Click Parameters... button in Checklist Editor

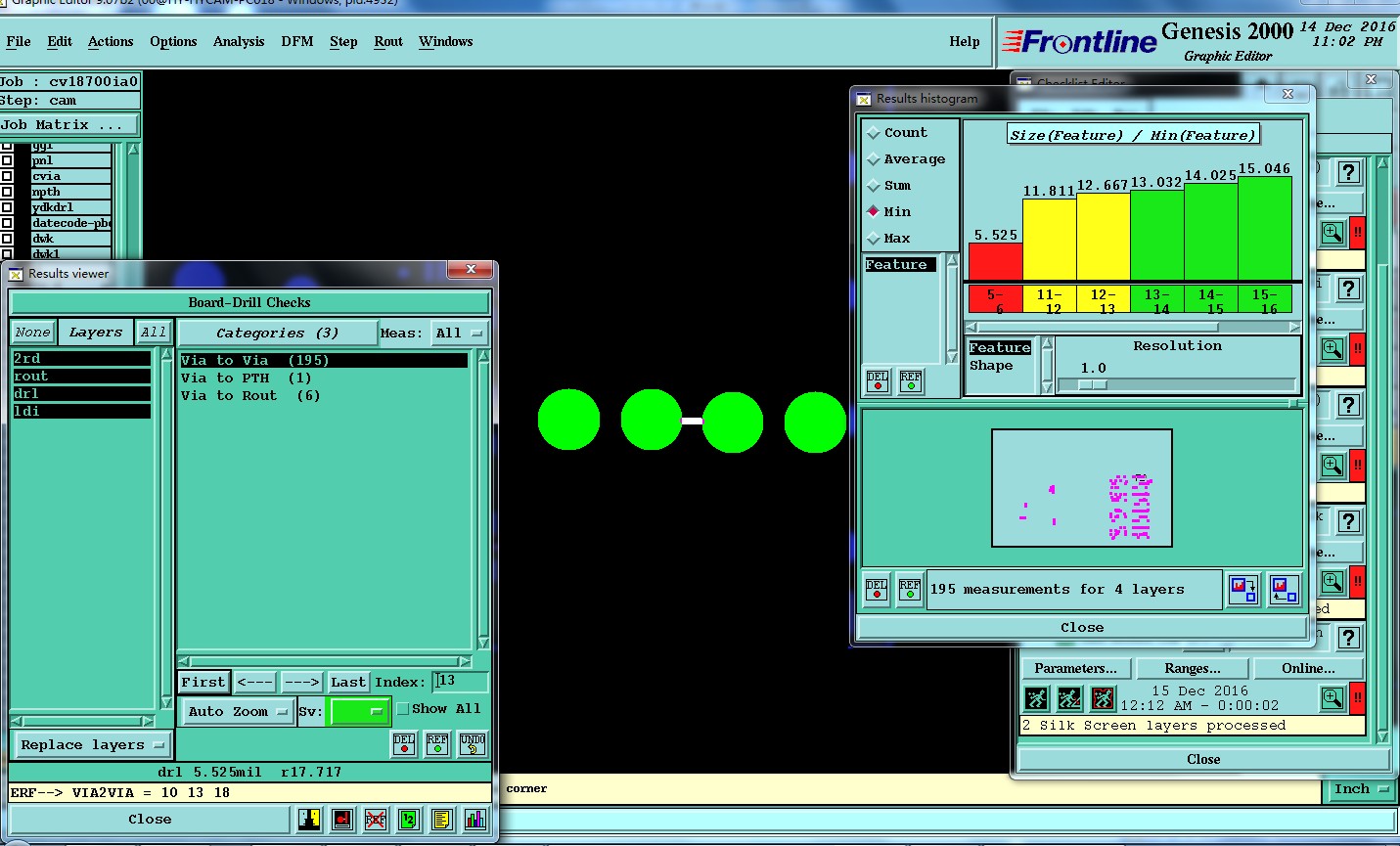[1076, 669]
